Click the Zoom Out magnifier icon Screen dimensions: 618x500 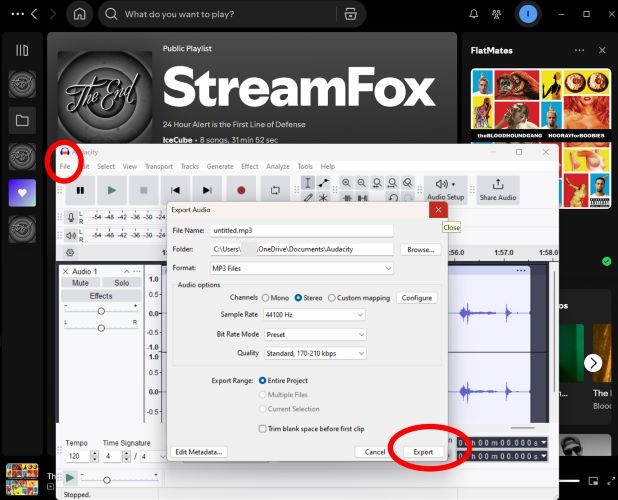pos(361,183)
